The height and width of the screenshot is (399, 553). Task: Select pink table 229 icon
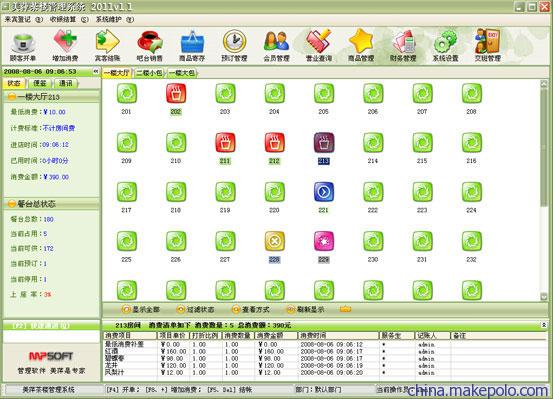(x=324, y=241)
